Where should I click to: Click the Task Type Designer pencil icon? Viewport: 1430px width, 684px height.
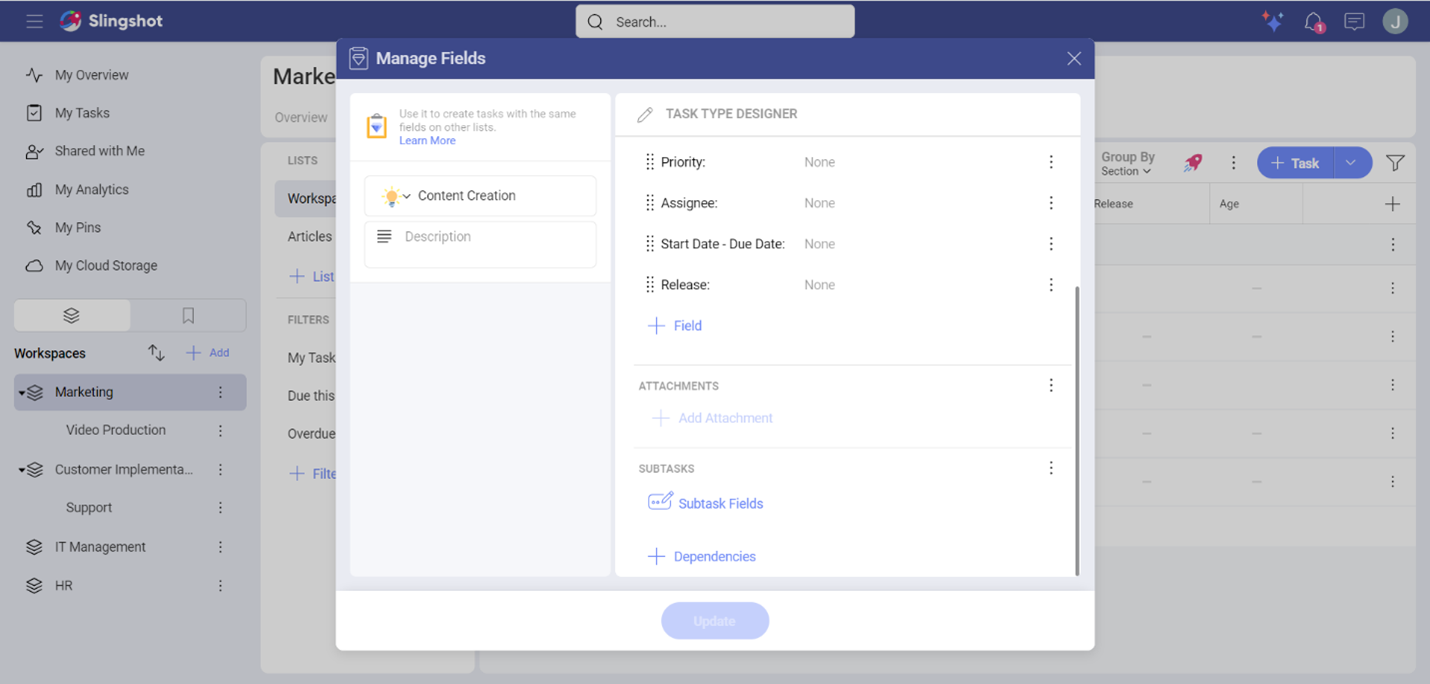pyautogui.click(x=645, y=114)
